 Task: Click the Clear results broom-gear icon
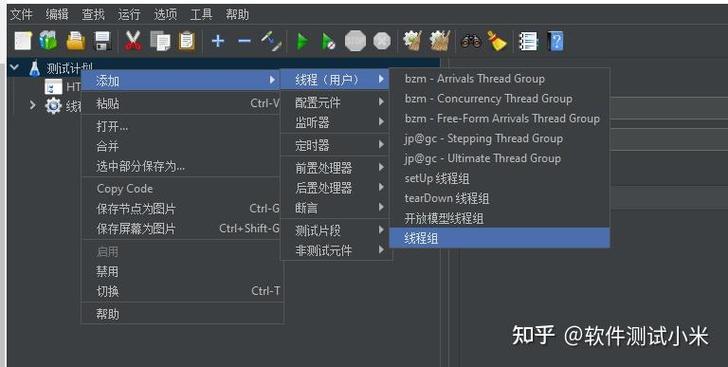[412, 41]
